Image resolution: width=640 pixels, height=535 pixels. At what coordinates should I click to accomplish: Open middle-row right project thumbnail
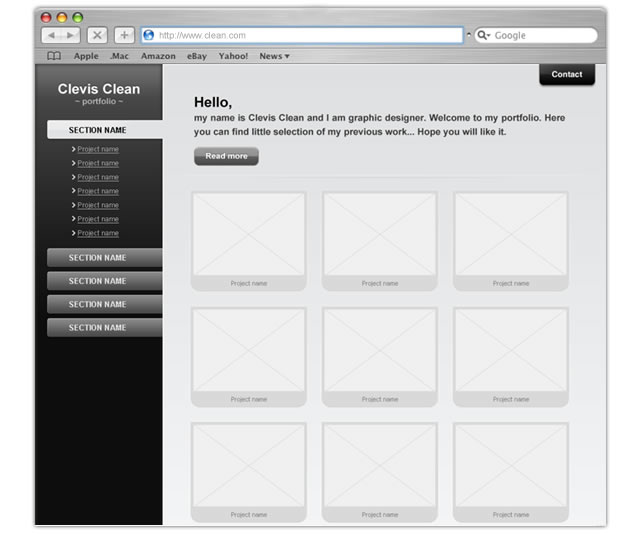pyautogui.click(x=511, y=357)
